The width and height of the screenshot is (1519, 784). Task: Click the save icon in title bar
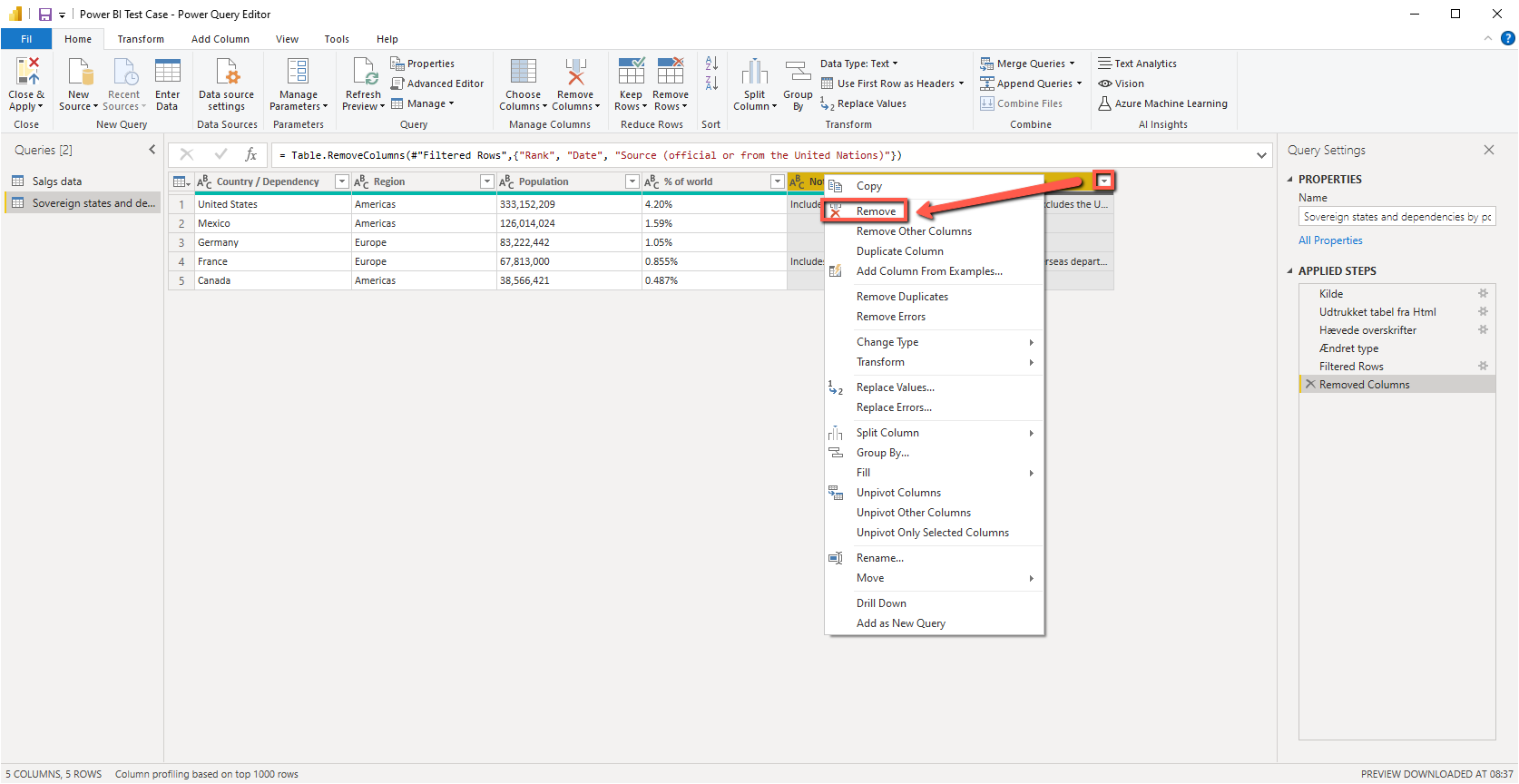pos(45,15)
